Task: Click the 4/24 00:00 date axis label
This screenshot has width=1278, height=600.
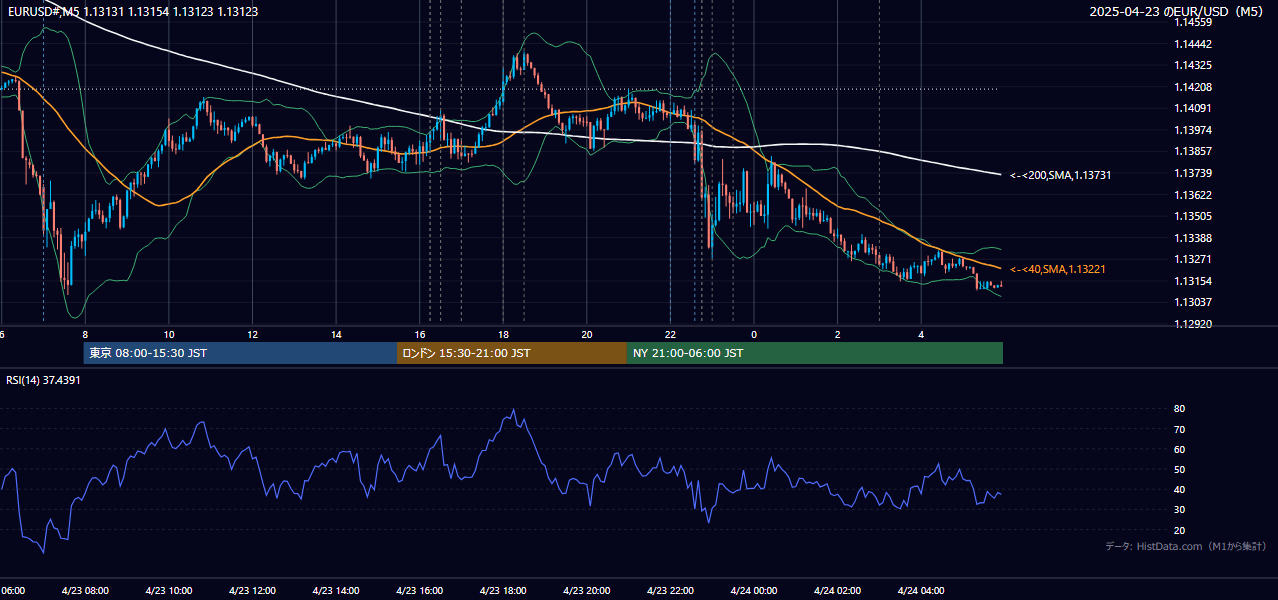Action: coord(754,591)
